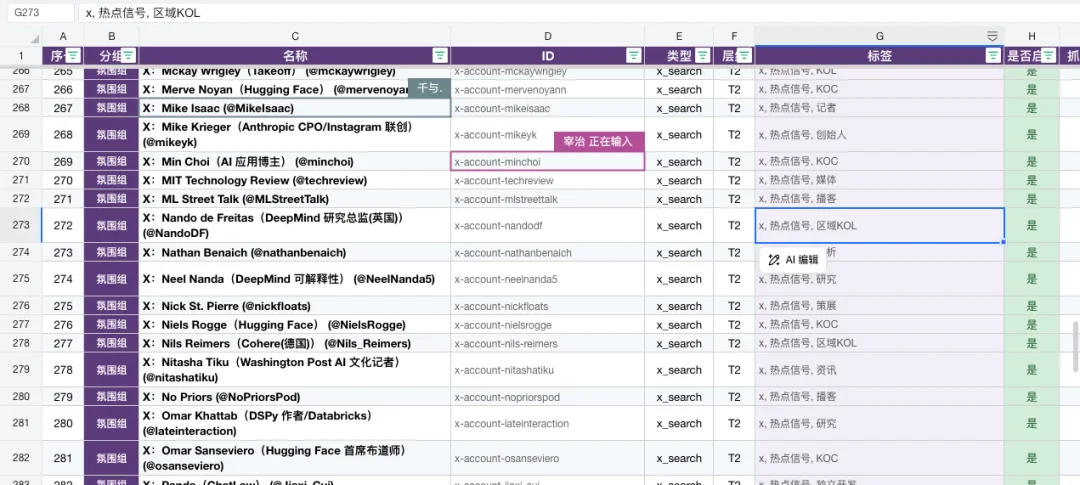1080x485 pixels.
Task: Click cell X: MIT Technology Review (@techreview)
Action: (x=295, y=180)
